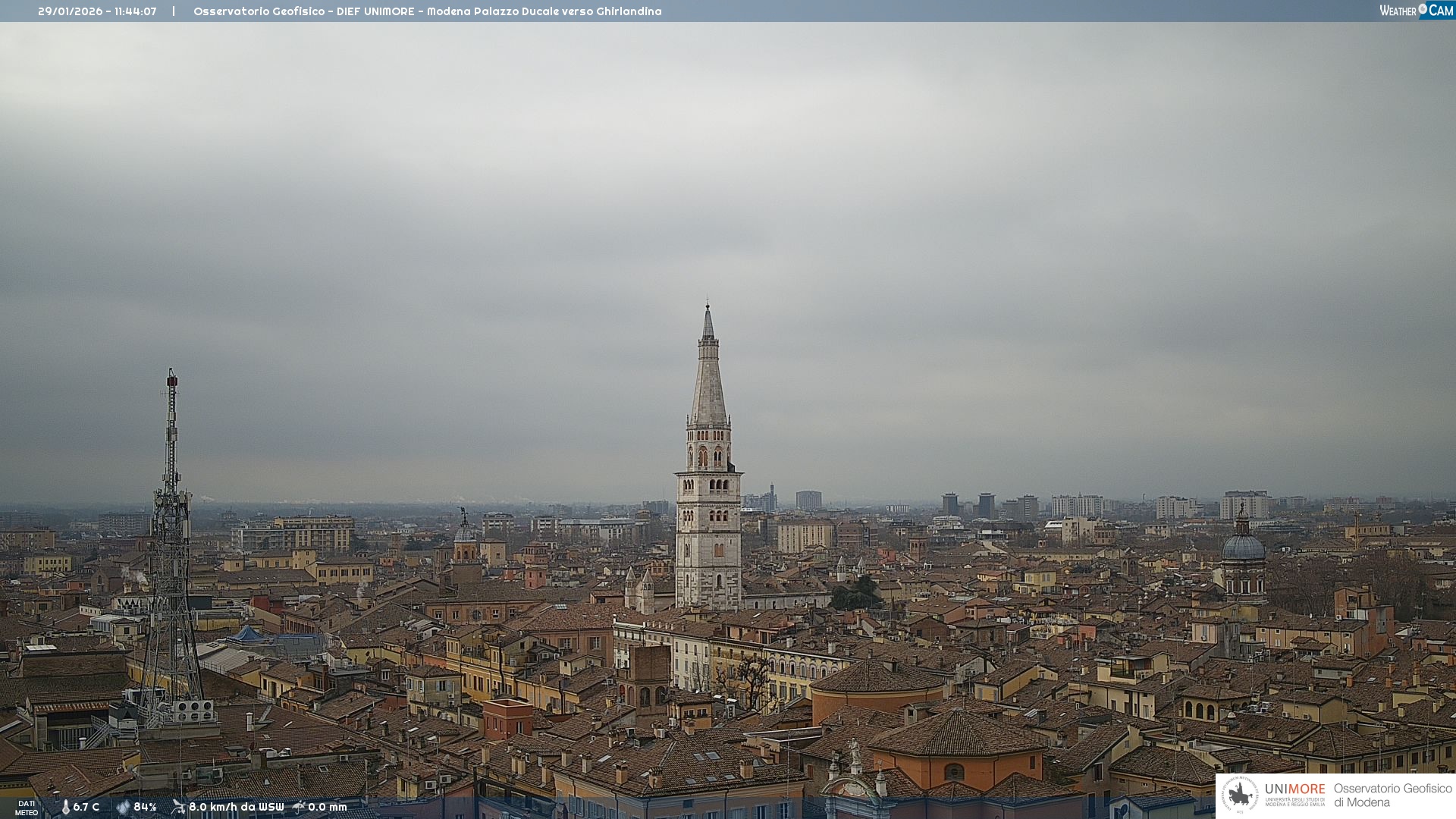Click the UNIMORE logo text
This screenshot has height=819, width=1456.
[1294, 789]
